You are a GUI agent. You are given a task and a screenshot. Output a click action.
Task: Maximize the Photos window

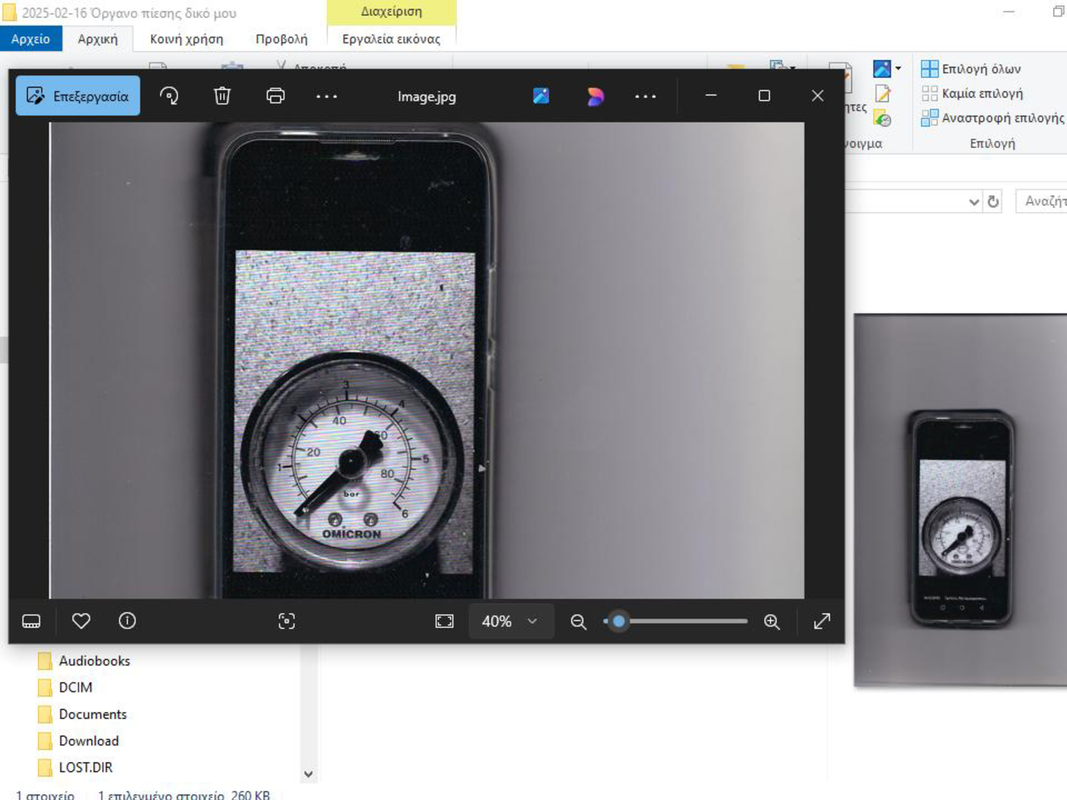coord(764,96)
